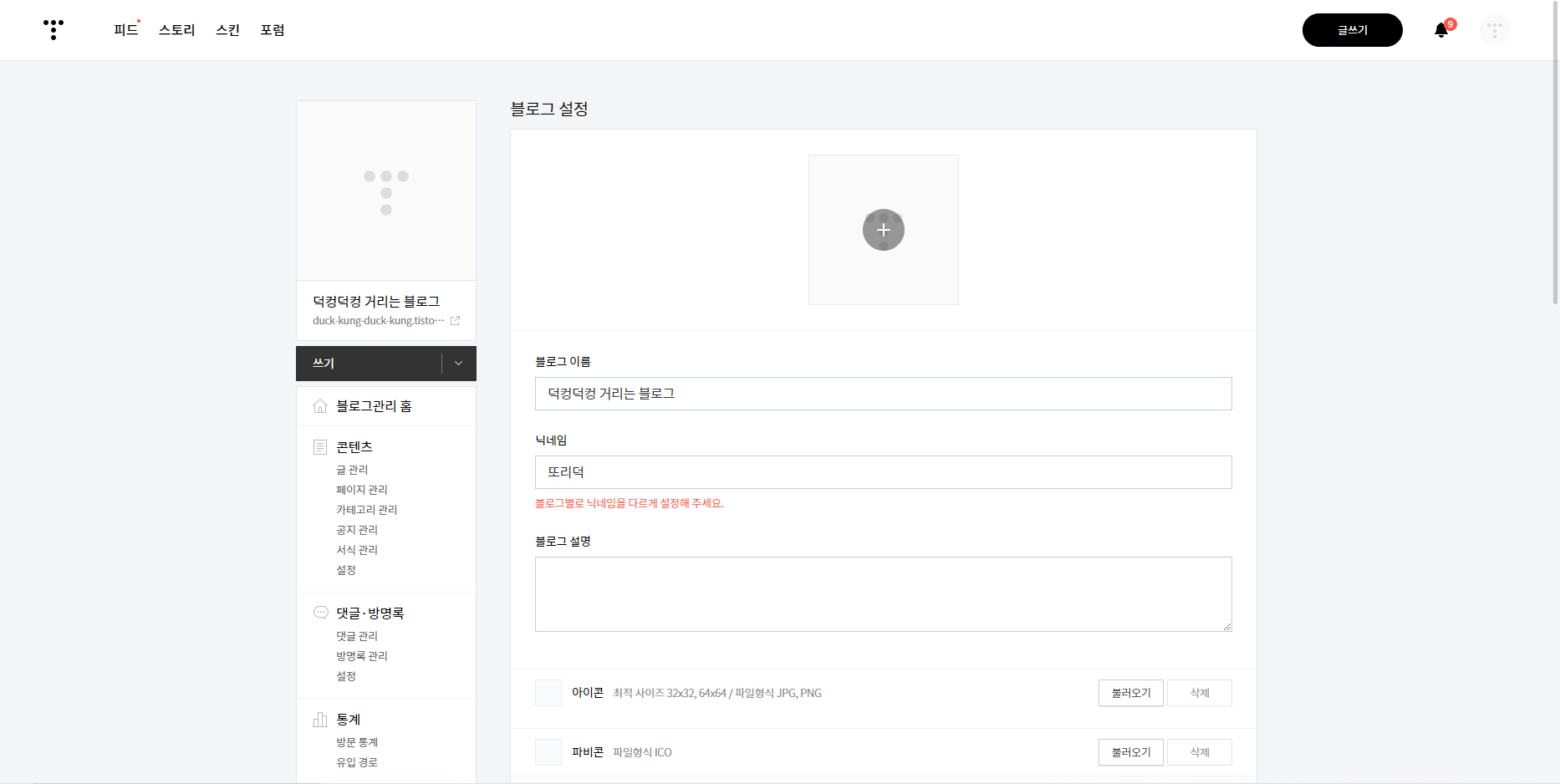Click the plus icon to upload blog image

coord(884,230)
